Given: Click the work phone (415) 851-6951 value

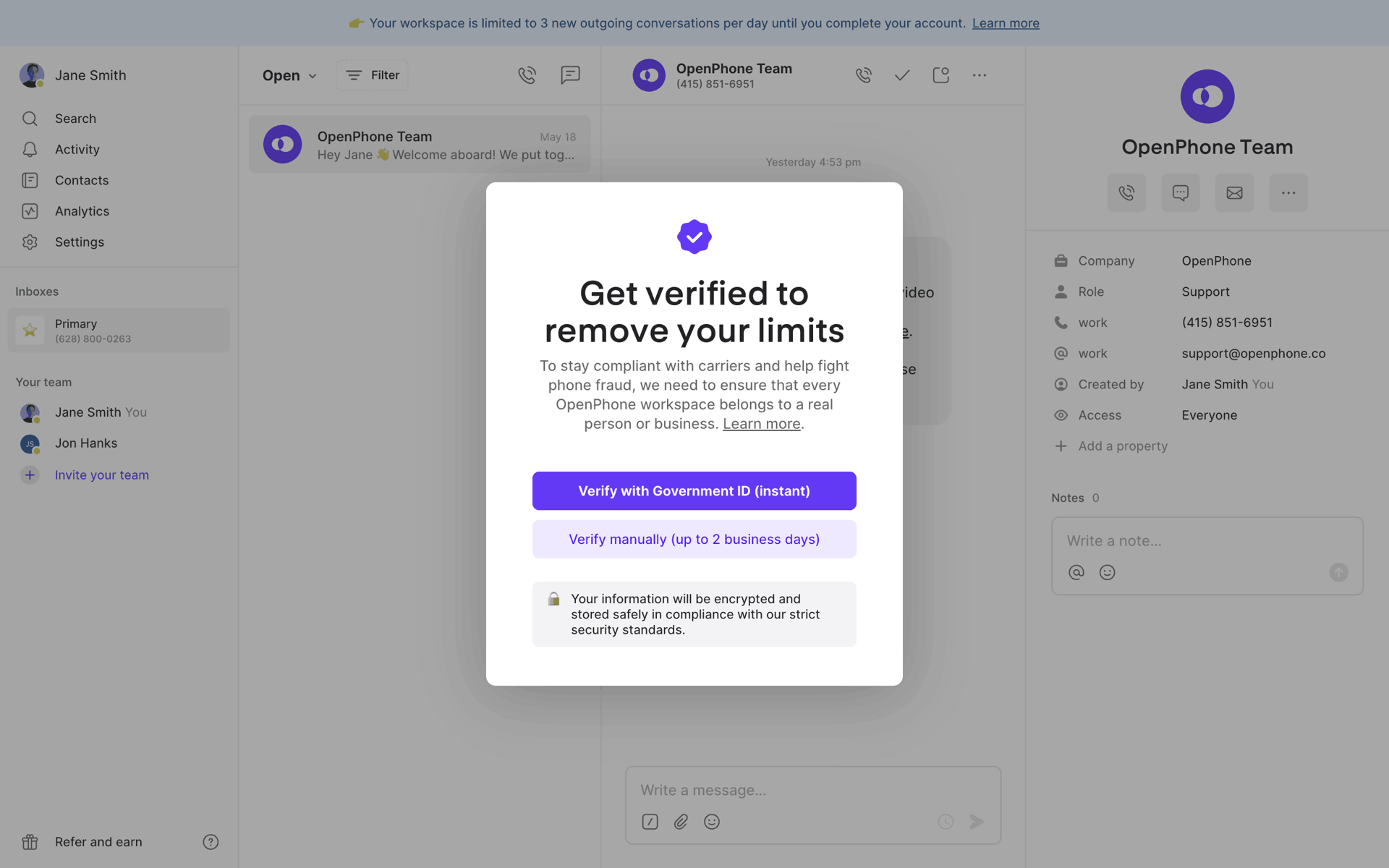Looking at the screenshot, I should tap(1227, 323).
